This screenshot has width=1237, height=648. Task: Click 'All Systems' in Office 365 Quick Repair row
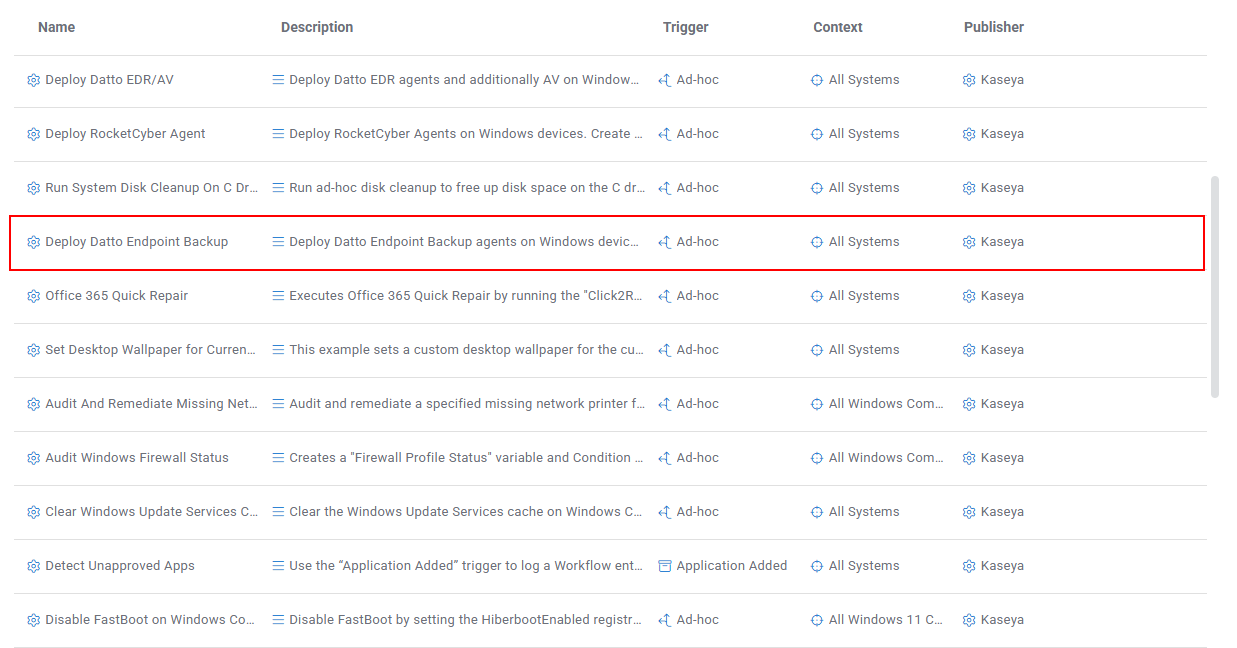click(864, 296)
